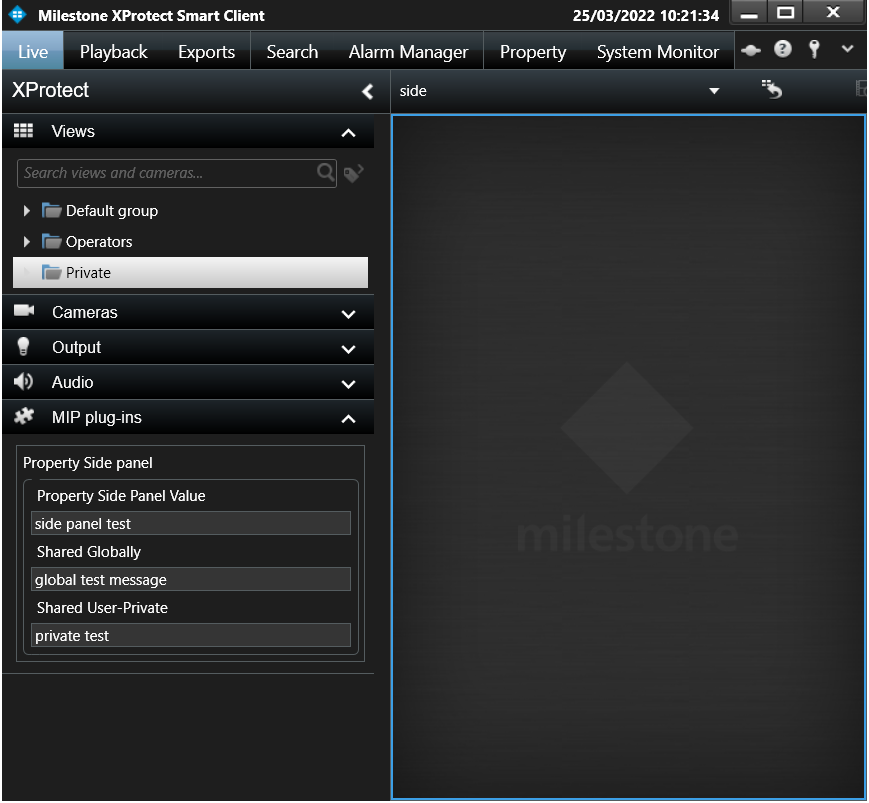The width and height of the screenshot is (869, 803).
Task: Click the tag filter icon beside search
Action: click(x=354, y=173)
